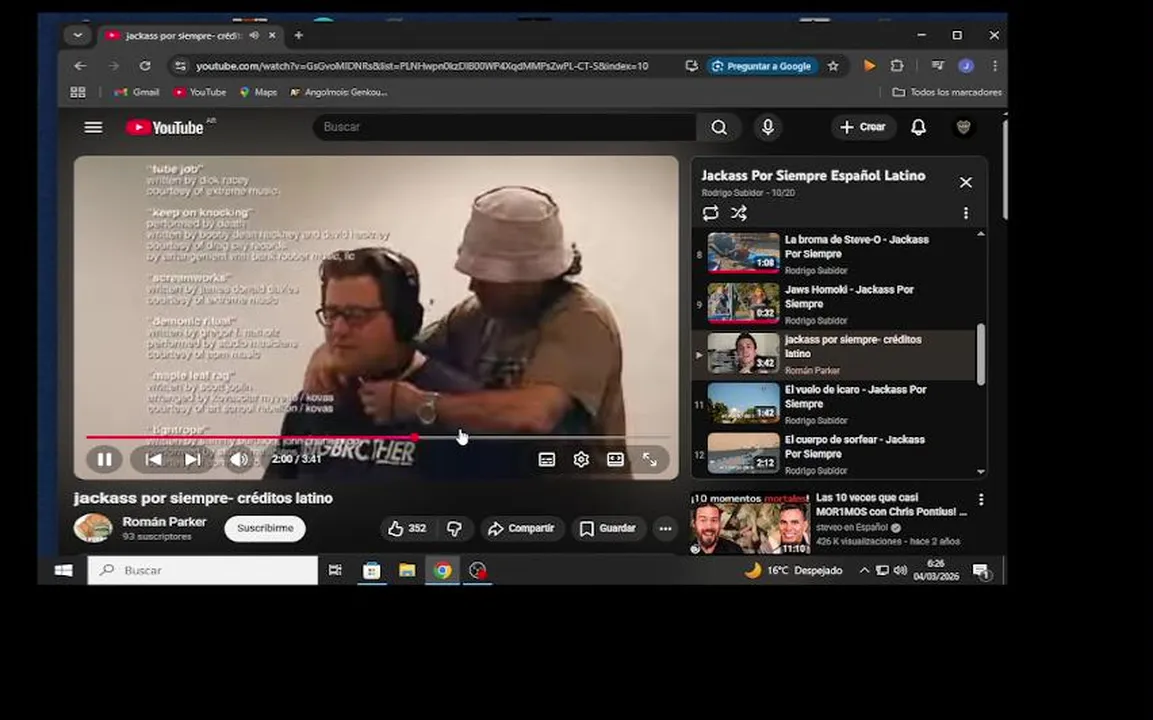
Task: Open options for the recommended Chris Pontius video
Action: pos(981,499)
